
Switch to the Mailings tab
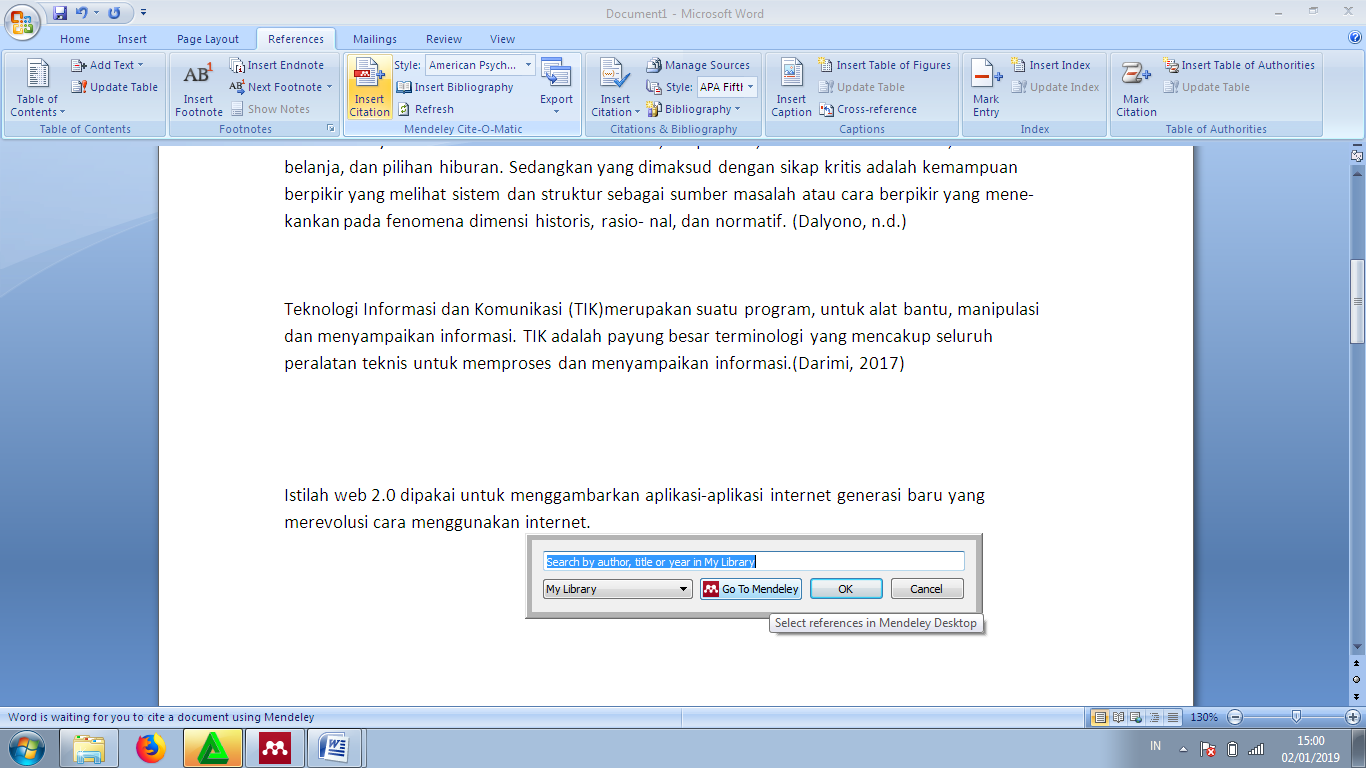click(x=374, y=39)
